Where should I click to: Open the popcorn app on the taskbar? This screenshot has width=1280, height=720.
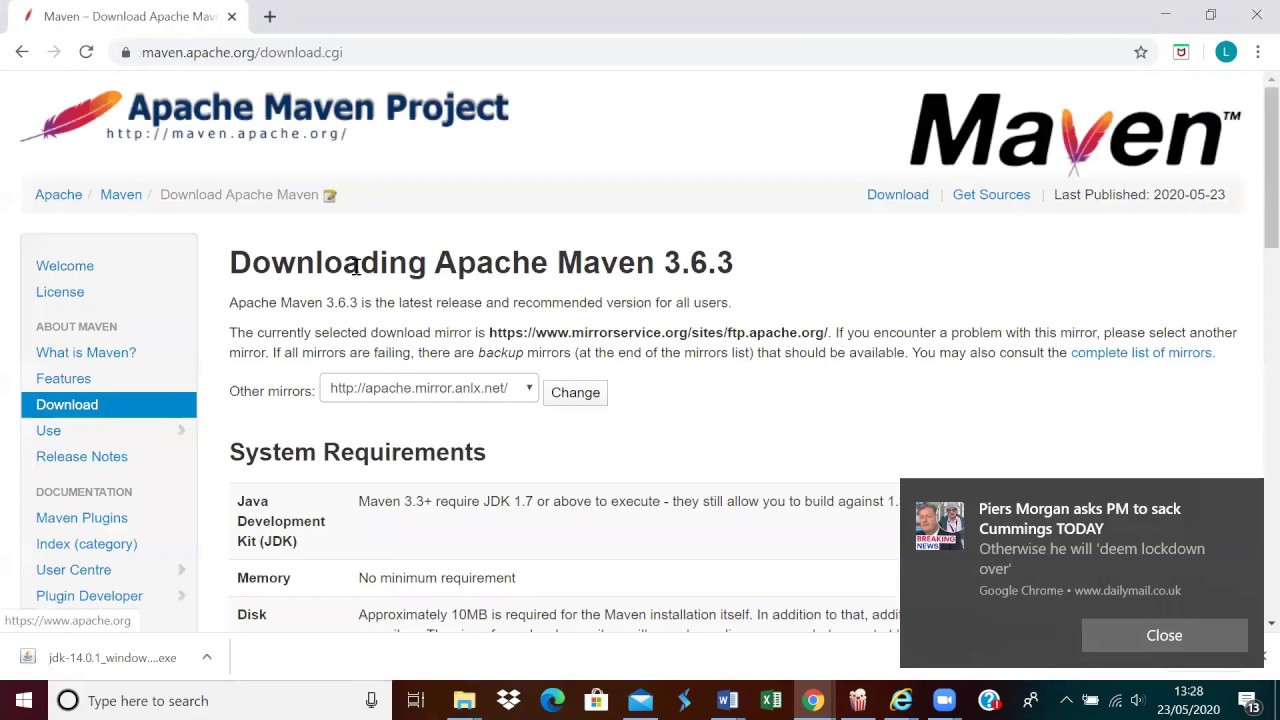(x=858, y=701)
